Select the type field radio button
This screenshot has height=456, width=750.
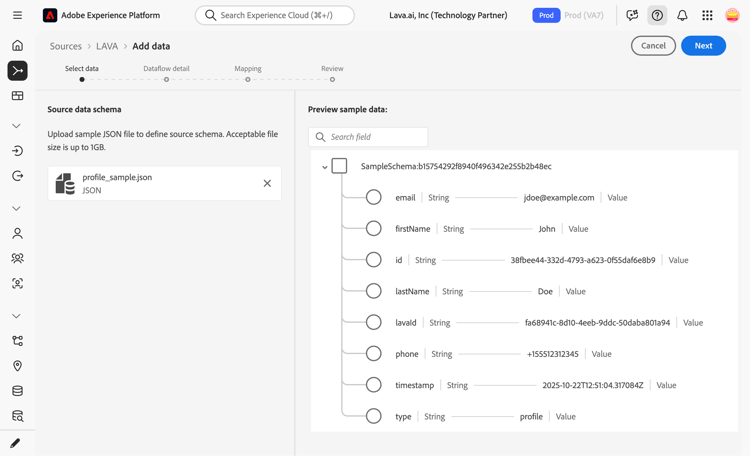tap(374, 416)
